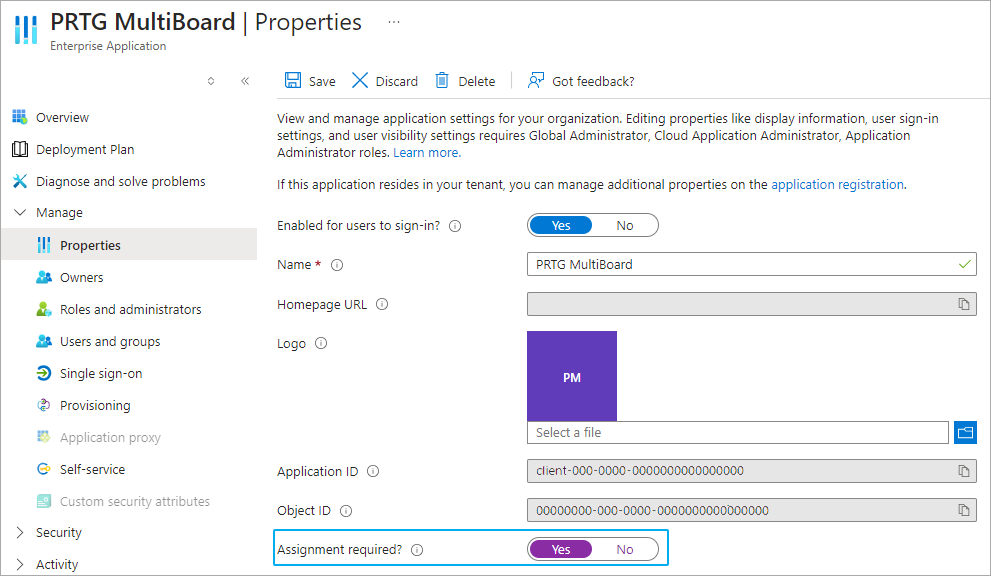991x576 pixels.
Task: Click the Users and groups icon
Action: [44, 341]
